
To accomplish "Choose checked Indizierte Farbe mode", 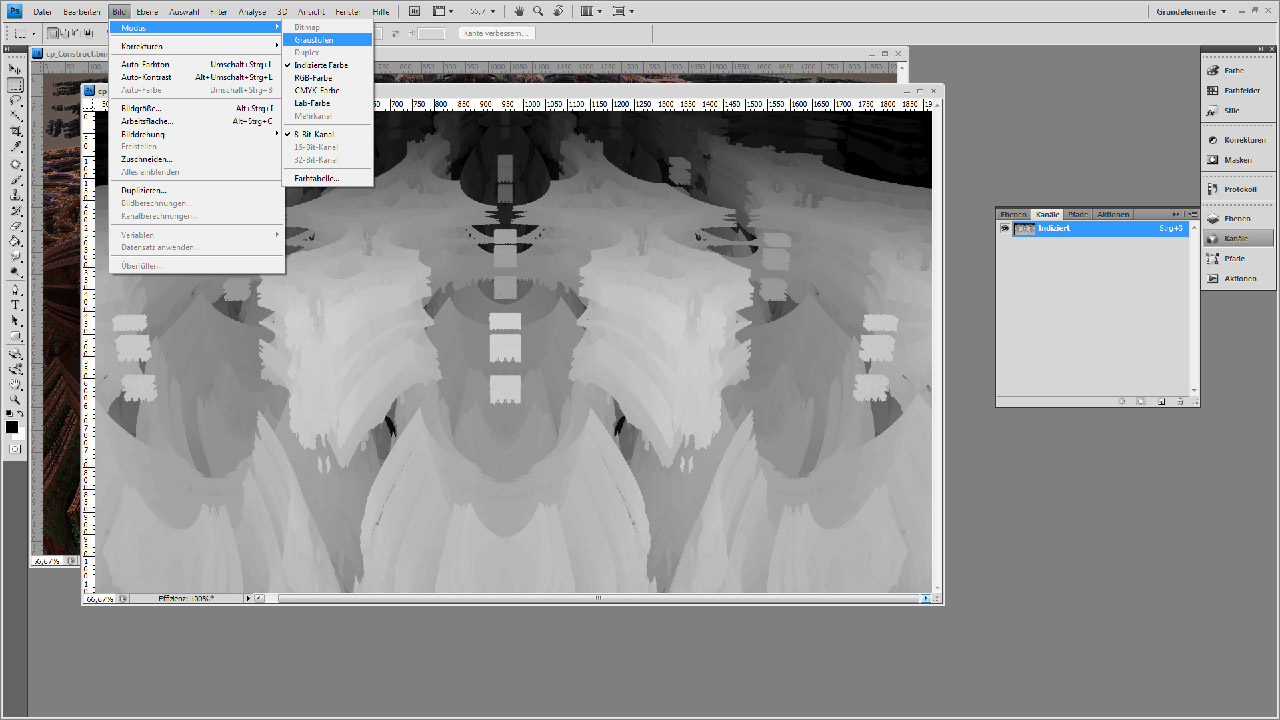I will [321, 65].
